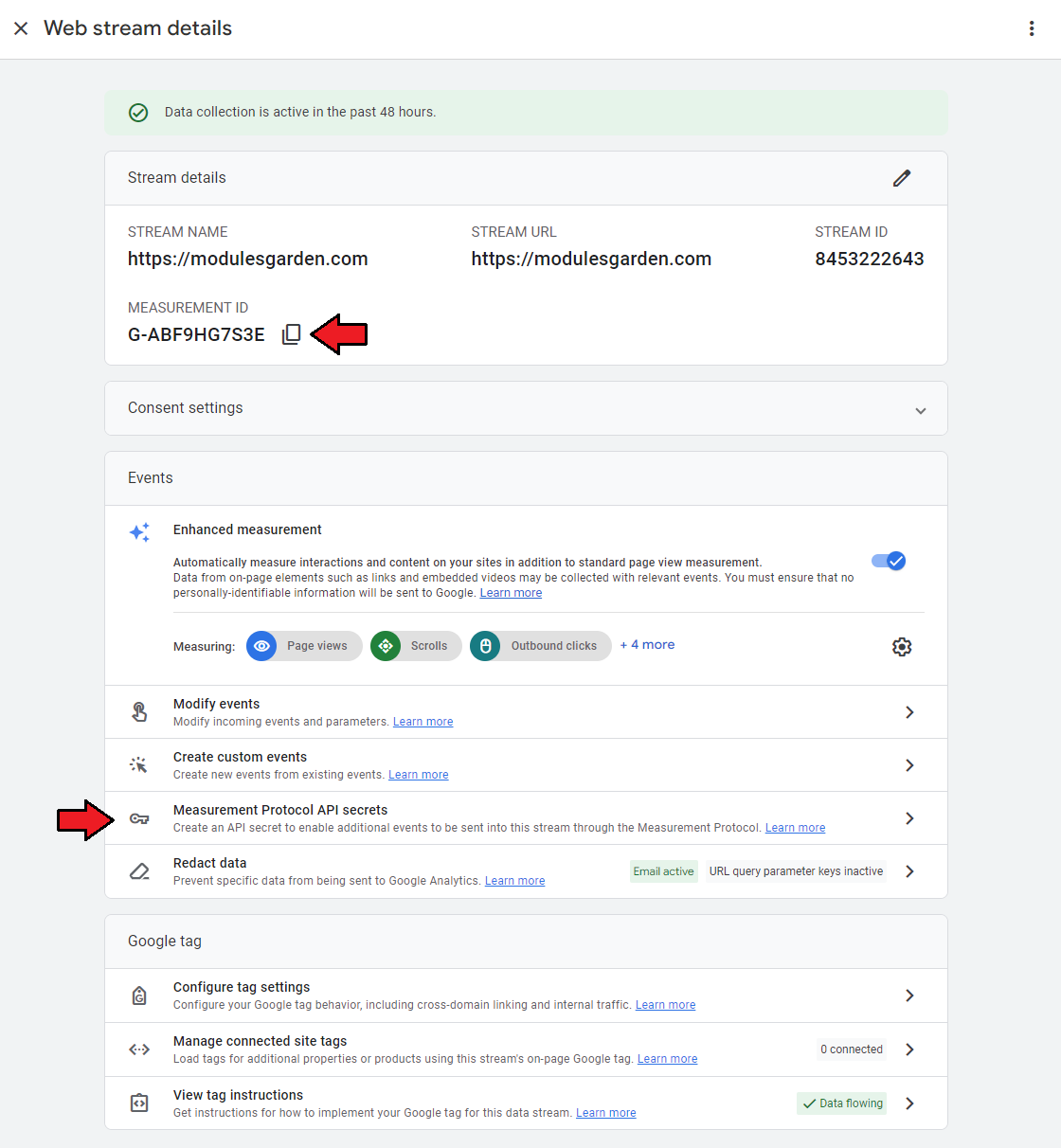Open the three-dot more options menu
This screenshot has height=1148, width=1061.
pos(1032,28)
